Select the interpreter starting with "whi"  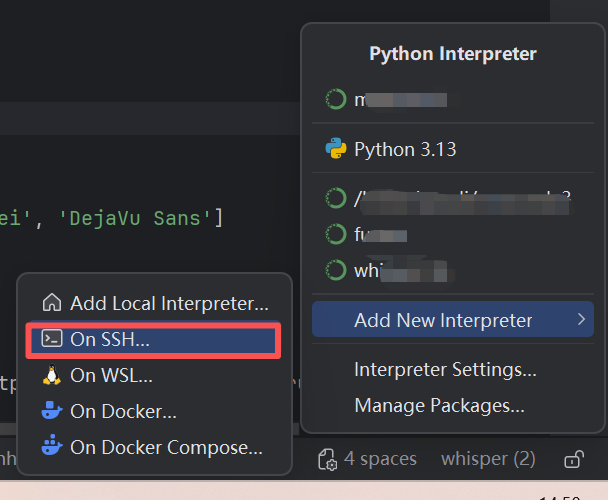453,270
